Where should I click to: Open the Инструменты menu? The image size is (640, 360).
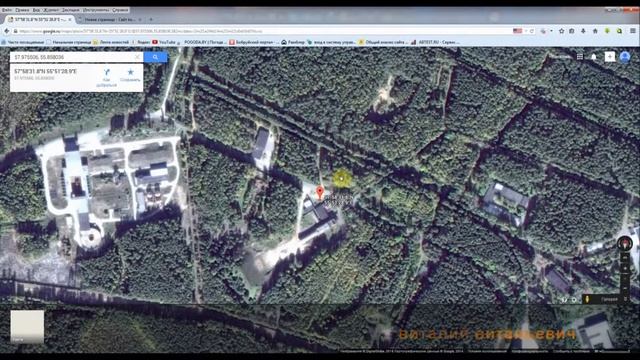pyautogui.click(x=96, y=10)
